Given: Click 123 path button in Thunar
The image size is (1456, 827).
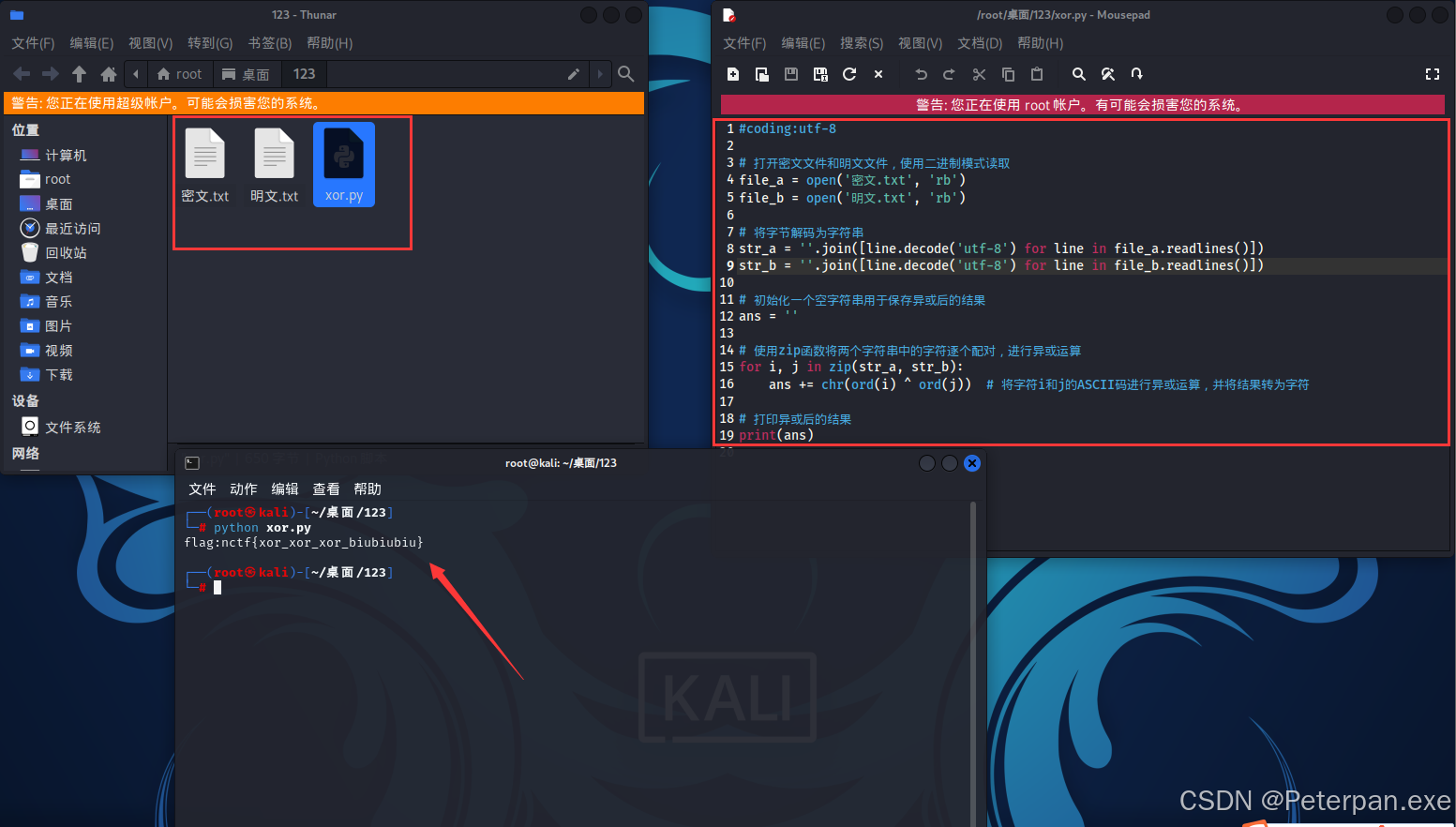Looking at the screenshot, I should (x=304, y=74).
